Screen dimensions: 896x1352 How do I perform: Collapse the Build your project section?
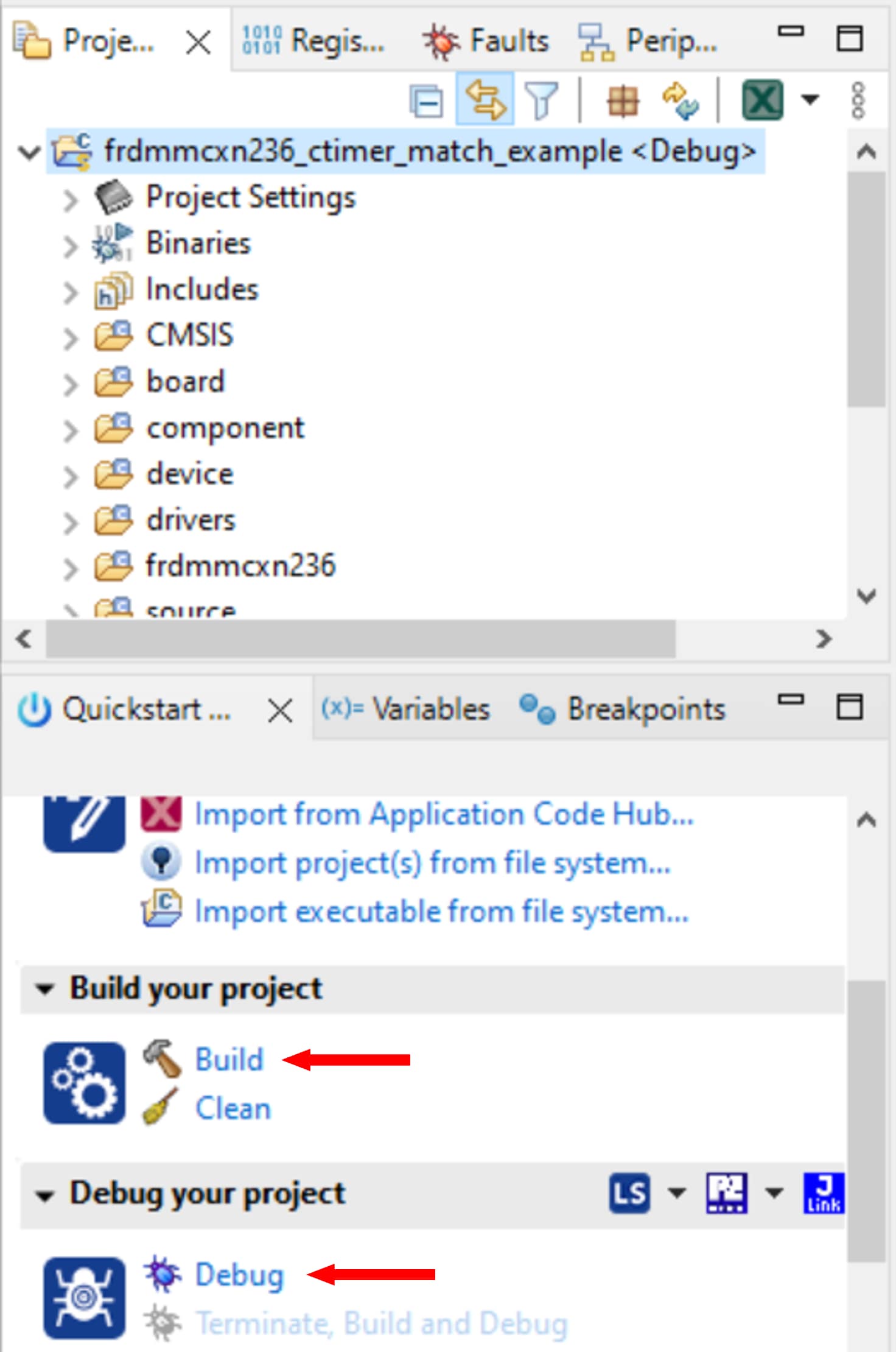tap(44, 989)
